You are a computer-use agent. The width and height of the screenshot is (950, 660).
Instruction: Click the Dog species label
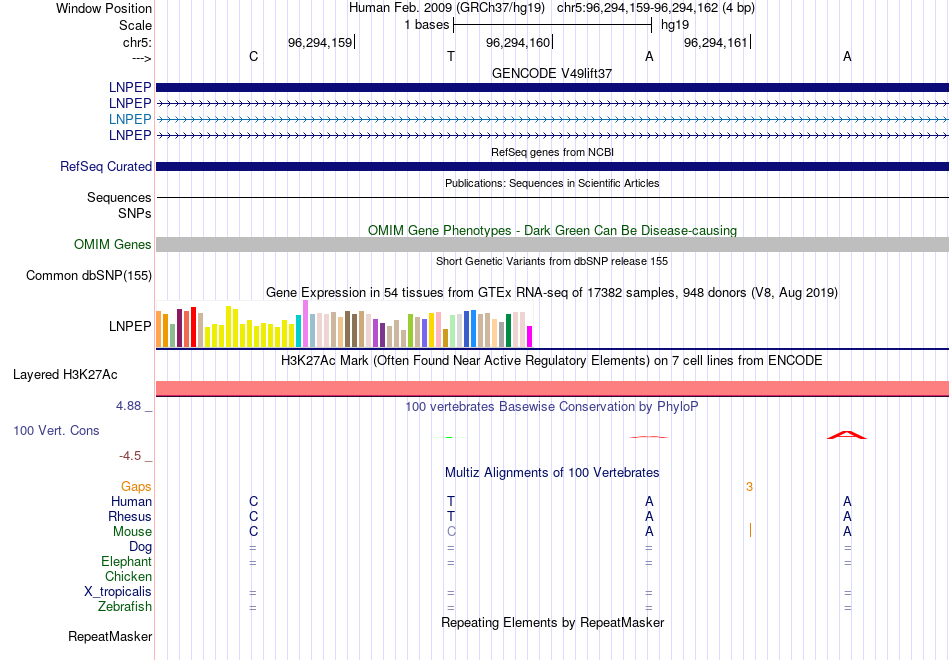click(x=140, y=547)
